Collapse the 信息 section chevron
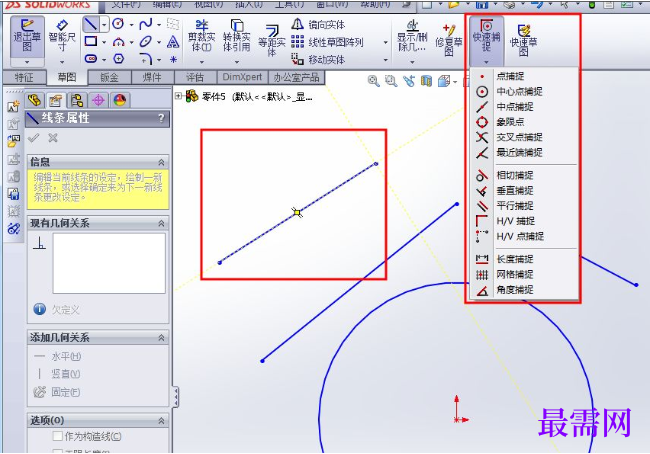 click(161, 162)
